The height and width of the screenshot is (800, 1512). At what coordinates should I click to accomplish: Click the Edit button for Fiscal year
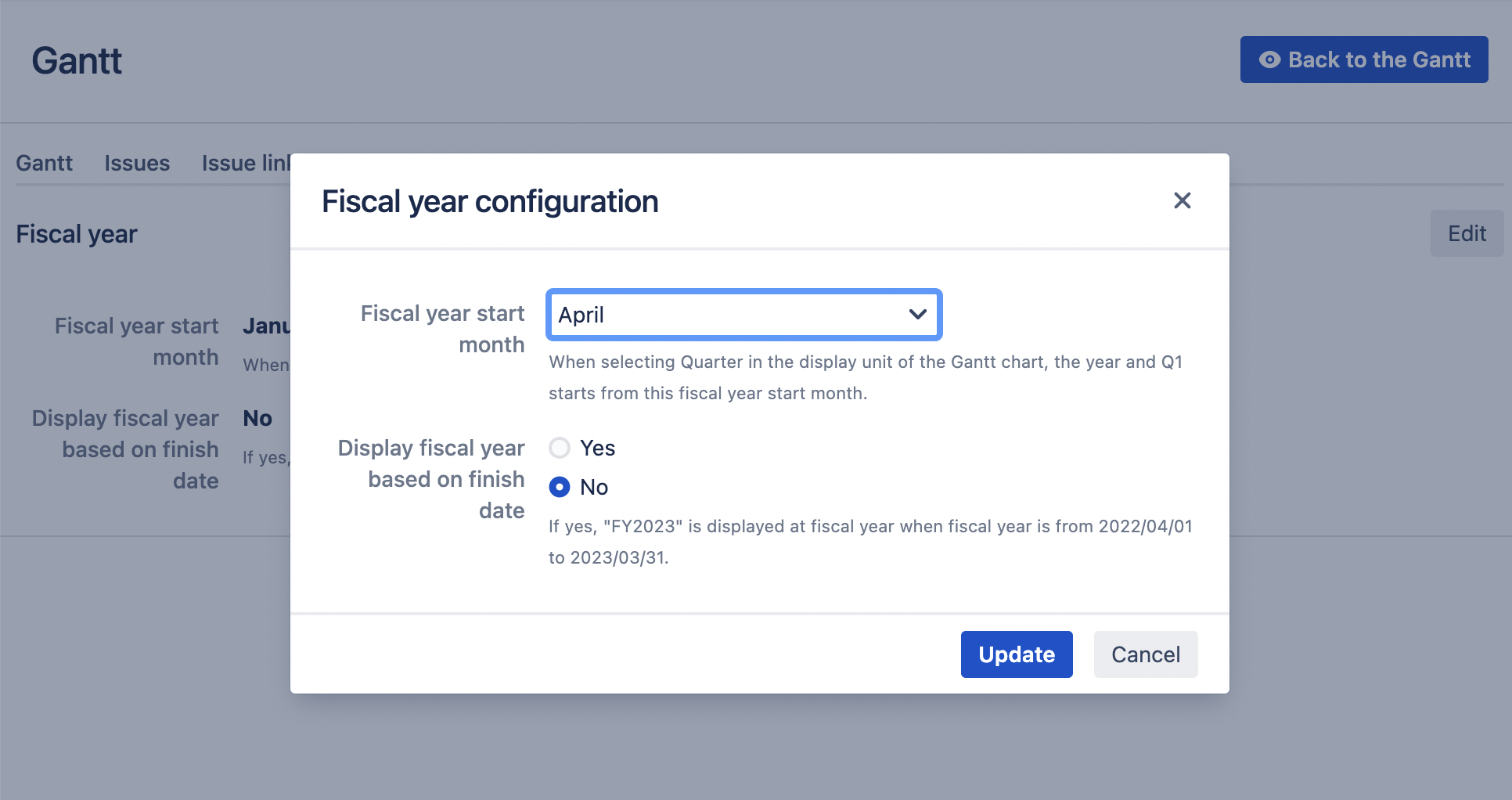[x=1467, y=233]
